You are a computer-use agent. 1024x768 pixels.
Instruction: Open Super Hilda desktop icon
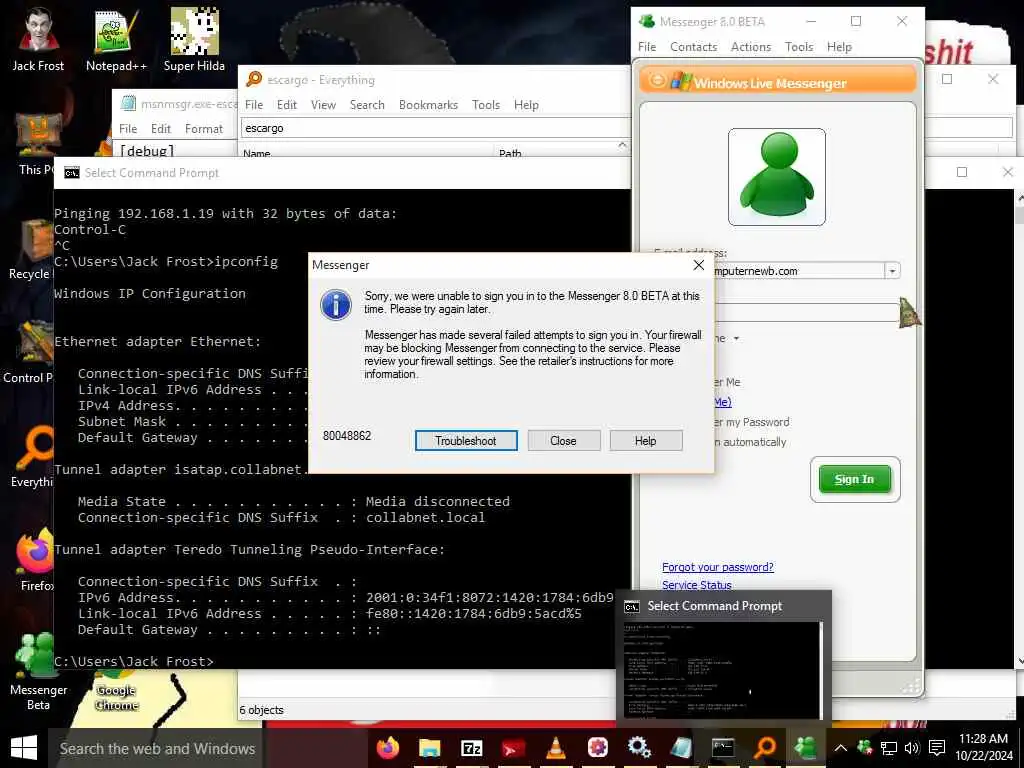click(194, 39)
